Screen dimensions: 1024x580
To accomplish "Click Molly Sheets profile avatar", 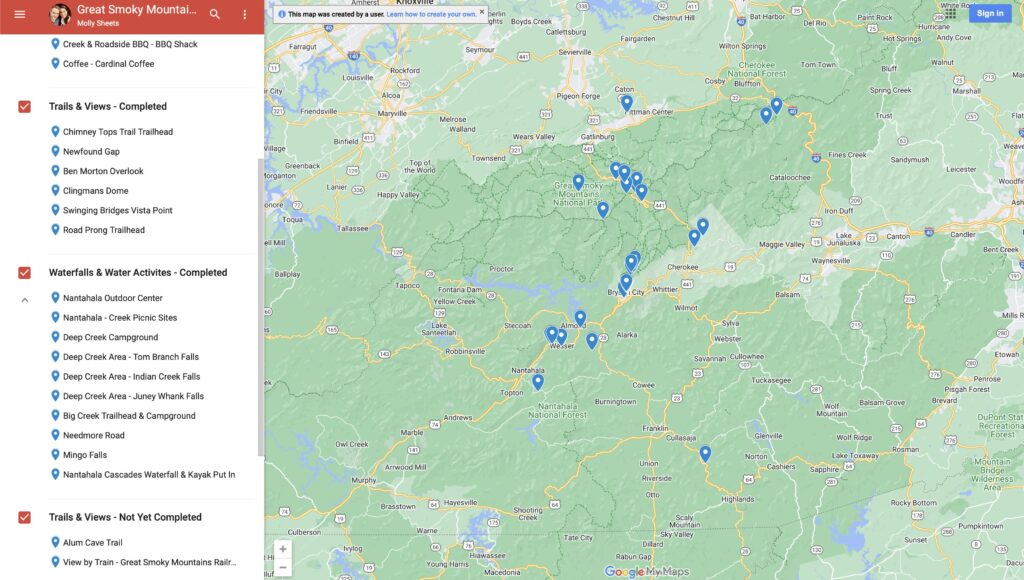I will (60, 14).
